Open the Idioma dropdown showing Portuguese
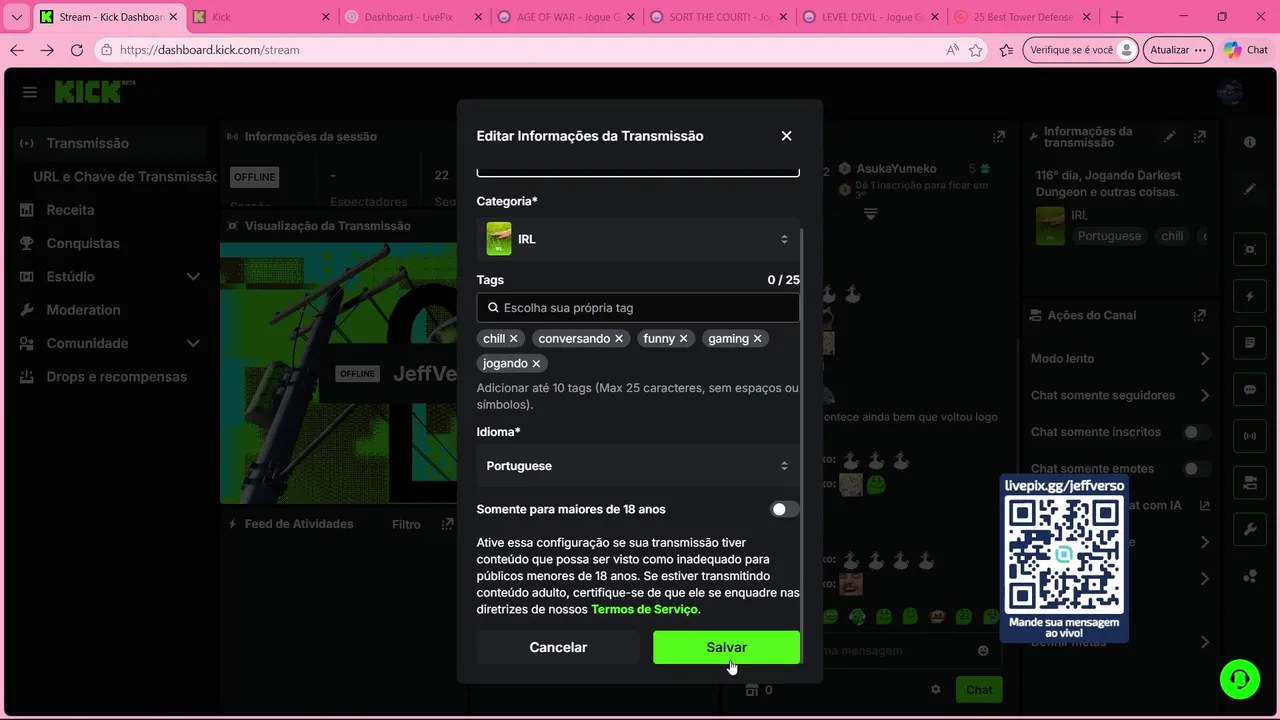This screenshot has width=1280, height=720. click(638, 466)
